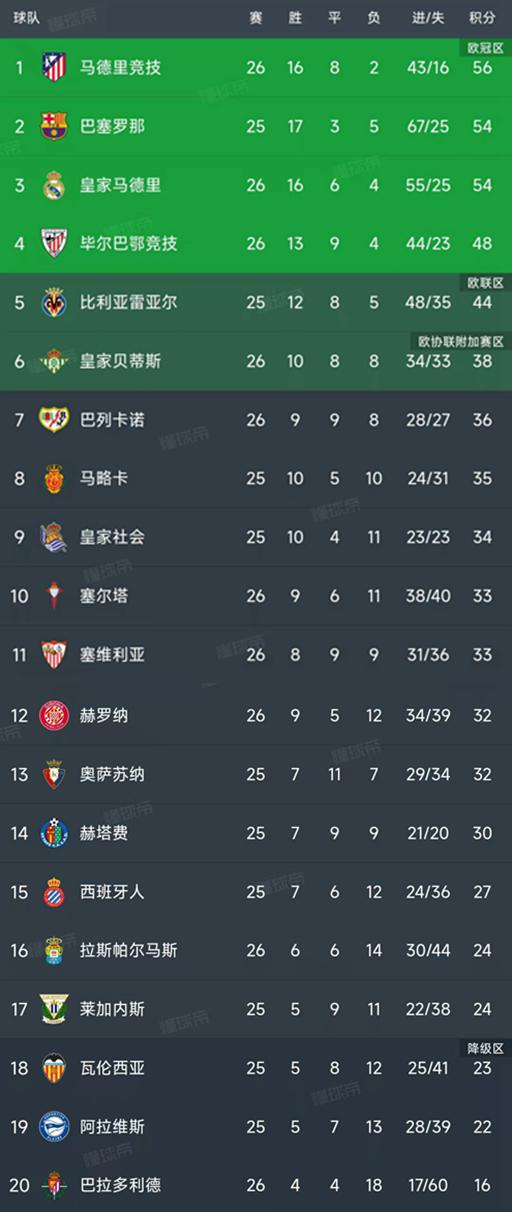
Task: Click the 欧协联附加赛区 label
Action: click(460, 341)
